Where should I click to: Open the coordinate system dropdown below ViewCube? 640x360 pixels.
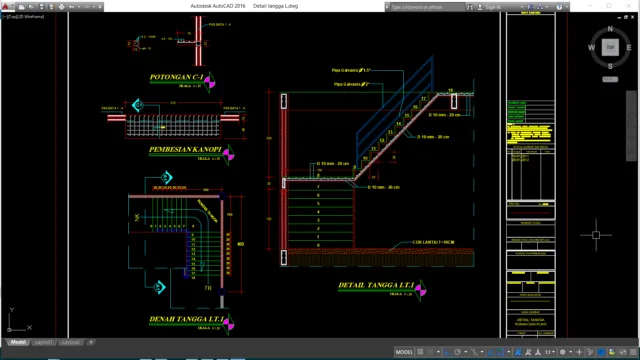click(x=610, y=79)
